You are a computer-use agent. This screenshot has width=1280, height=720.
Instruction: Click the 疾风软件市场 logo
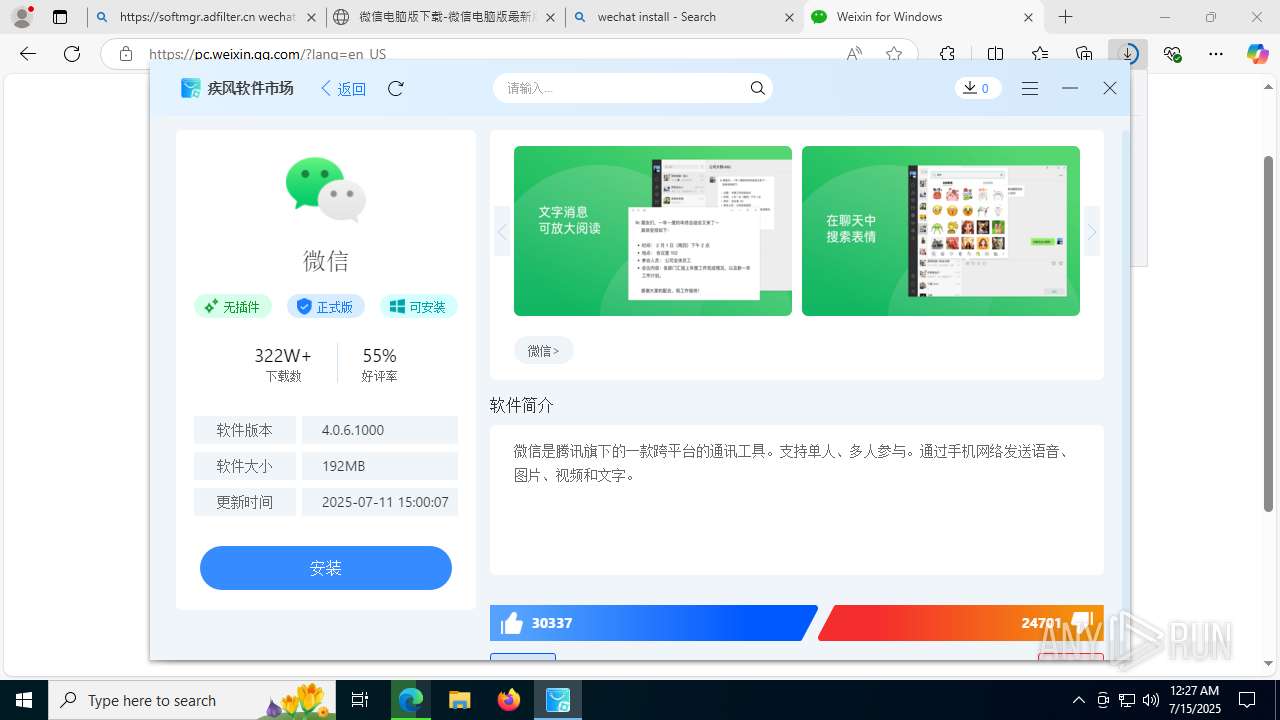tap(237, 88)
